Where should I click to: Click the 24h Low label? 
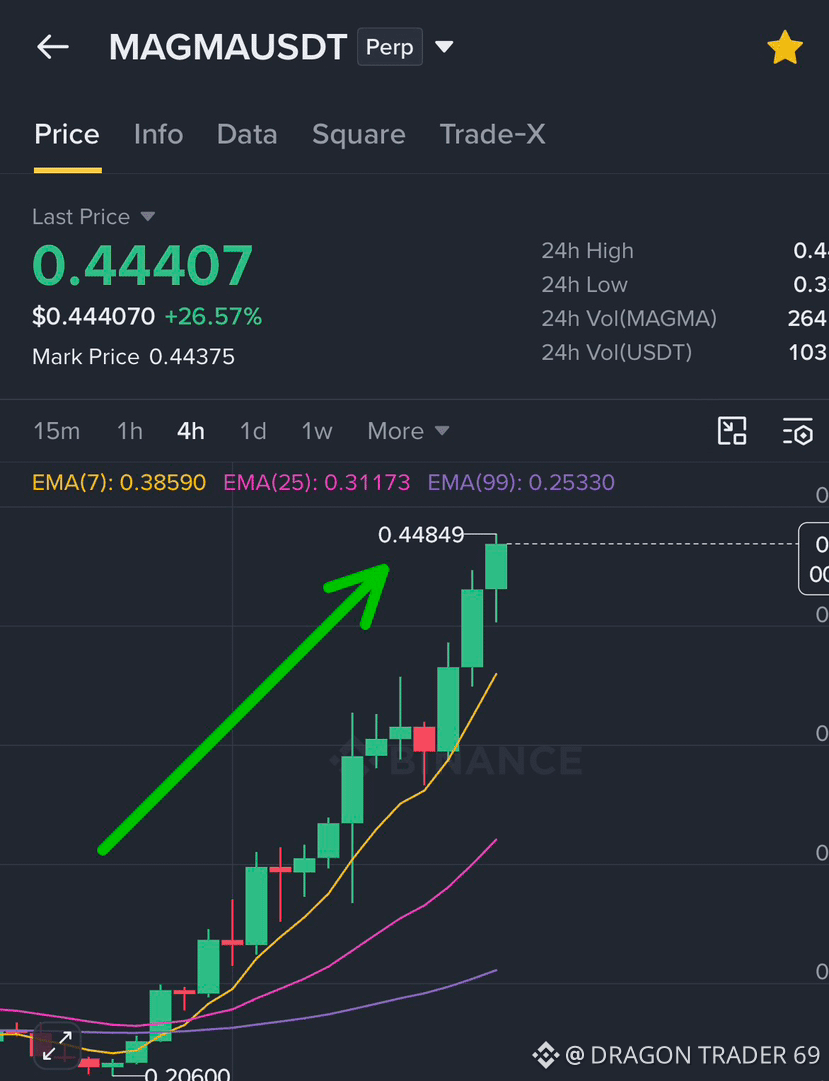tap(584, 285)
